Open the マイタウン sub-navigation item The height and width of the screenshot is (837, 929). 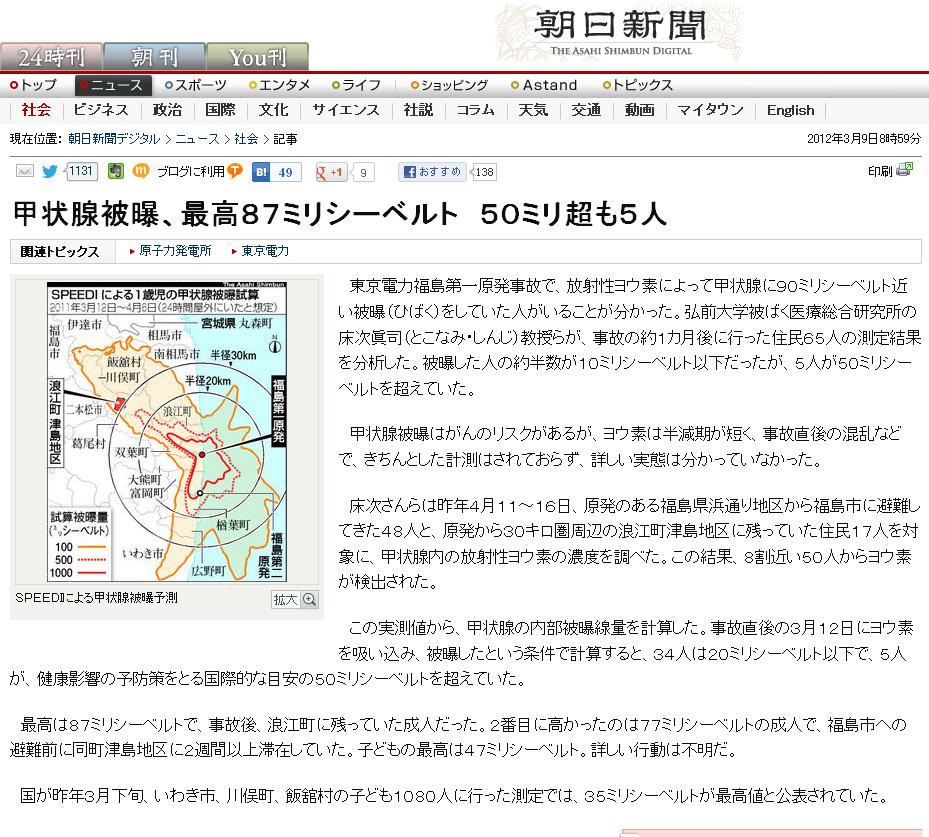click(x=710, y=110)
